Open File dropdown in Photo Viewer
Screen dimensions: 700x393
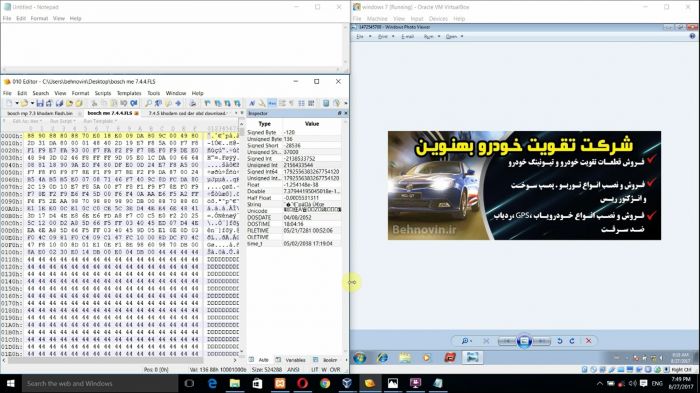[x=364, y=37]
